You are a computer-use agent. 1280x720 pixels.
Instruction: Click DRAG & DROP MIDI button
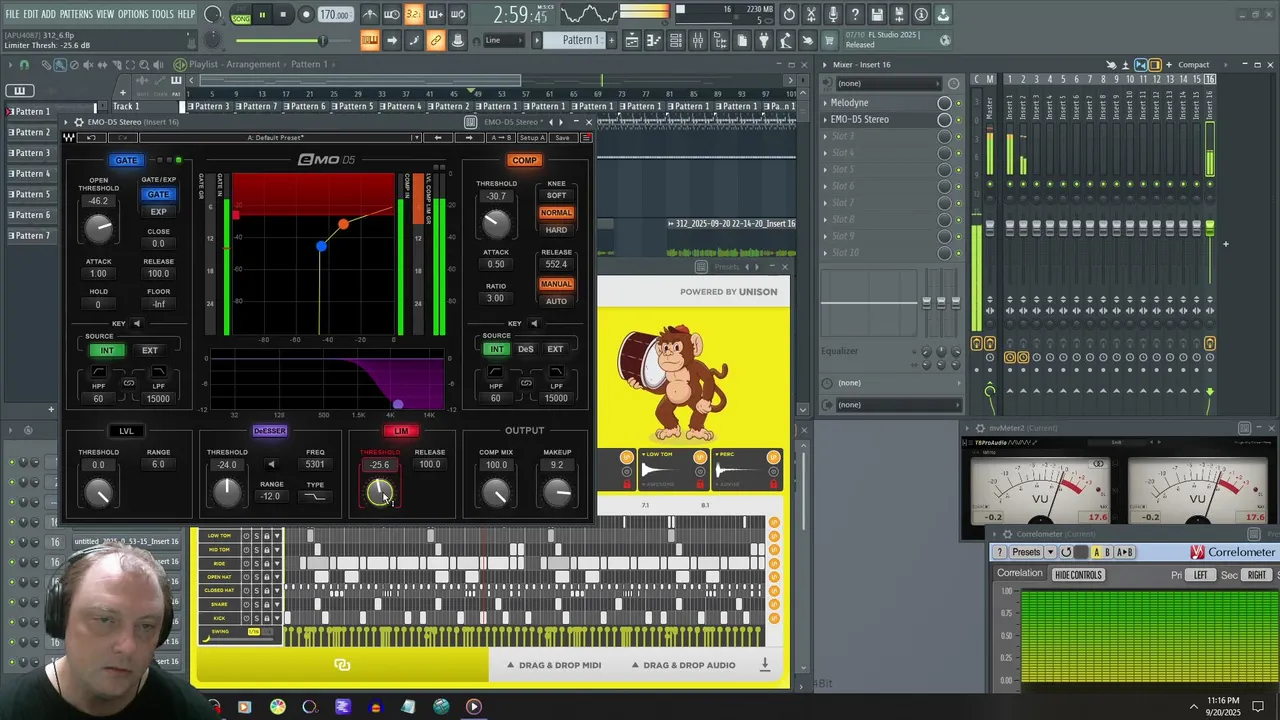tap(553, 665)
